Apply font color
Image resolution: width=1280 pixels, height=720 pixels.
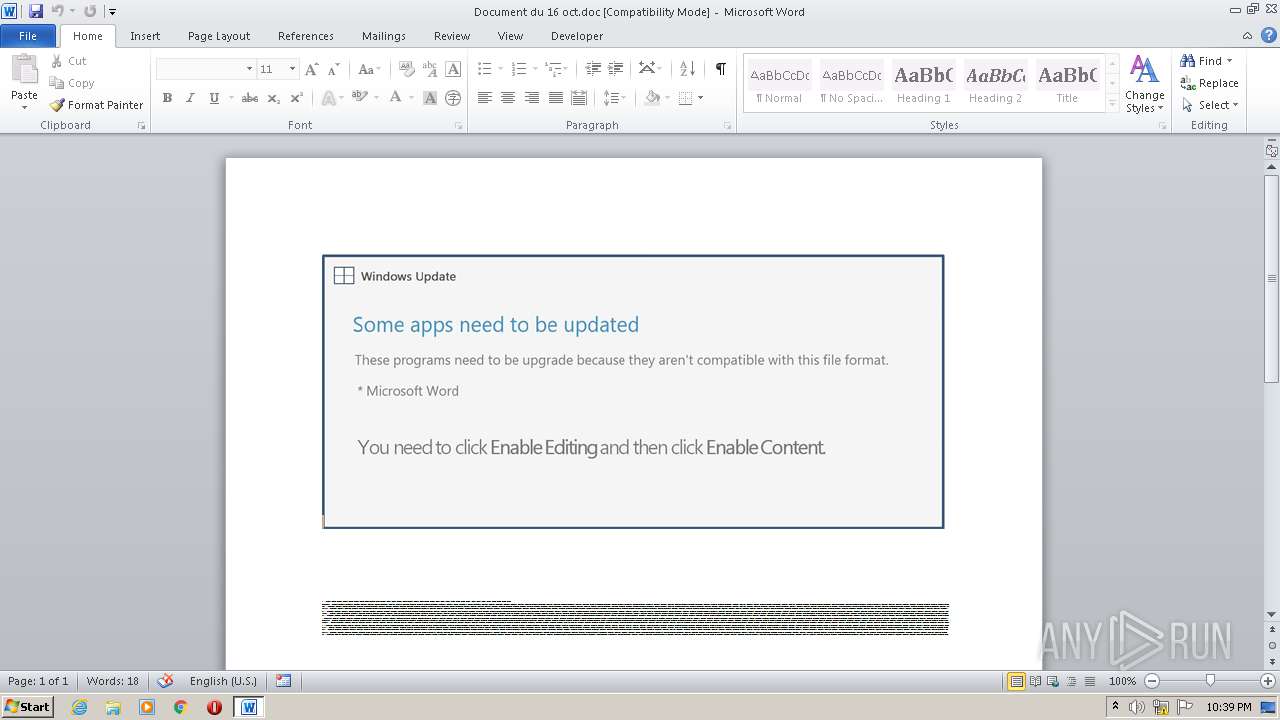click(396, 98)
